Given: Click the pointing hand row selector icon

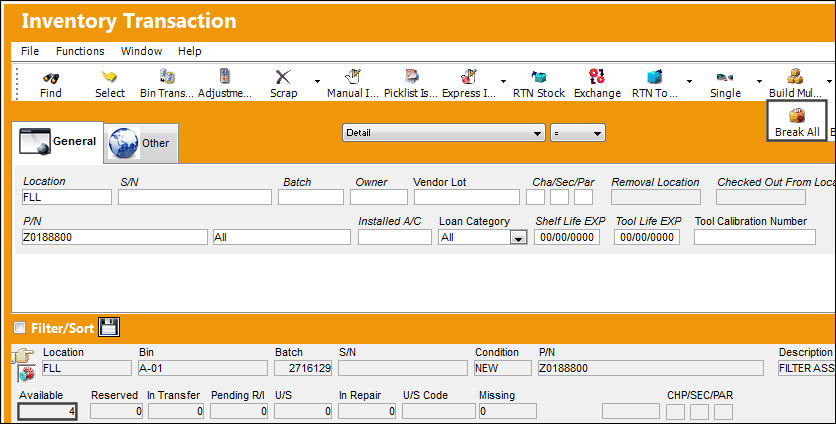Looking at the screenshot, I should [x=23, y=355].
